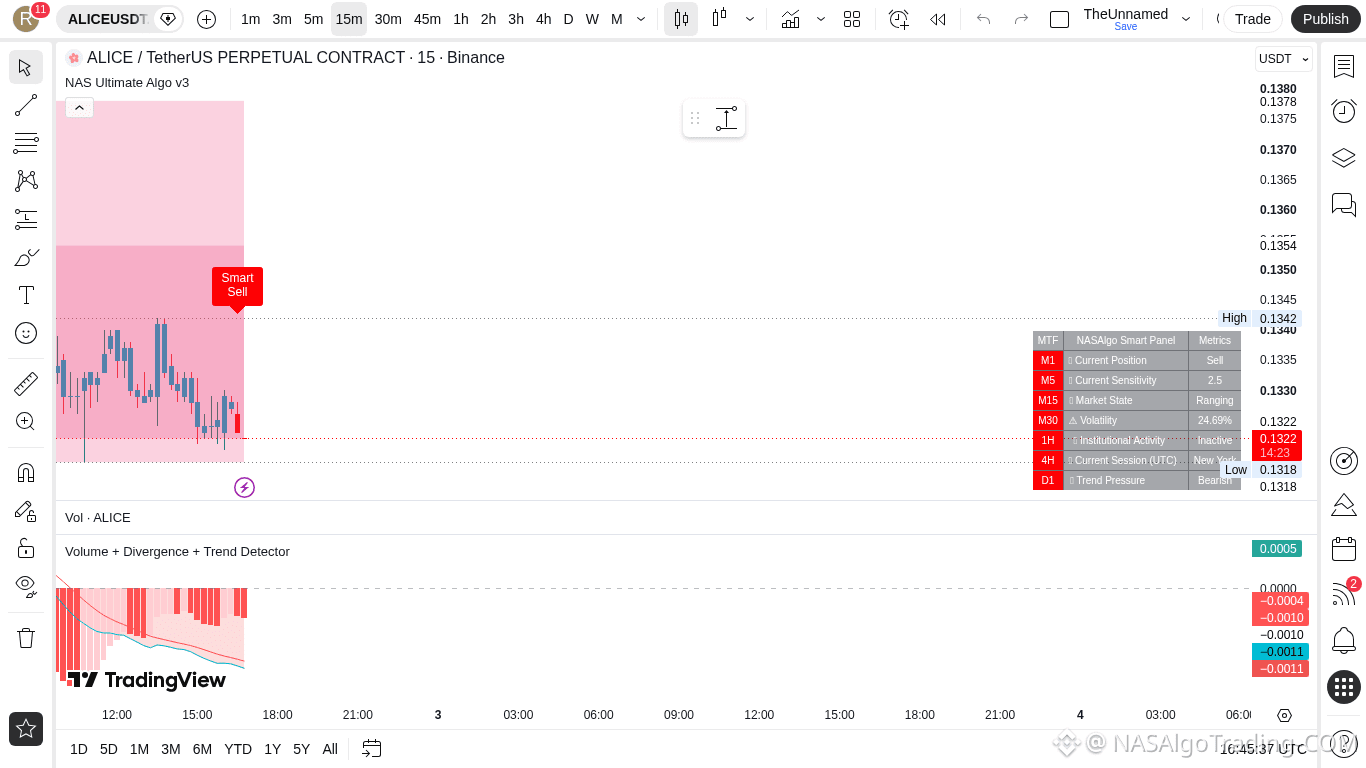Select the brush drawing tool

[26, 257]
